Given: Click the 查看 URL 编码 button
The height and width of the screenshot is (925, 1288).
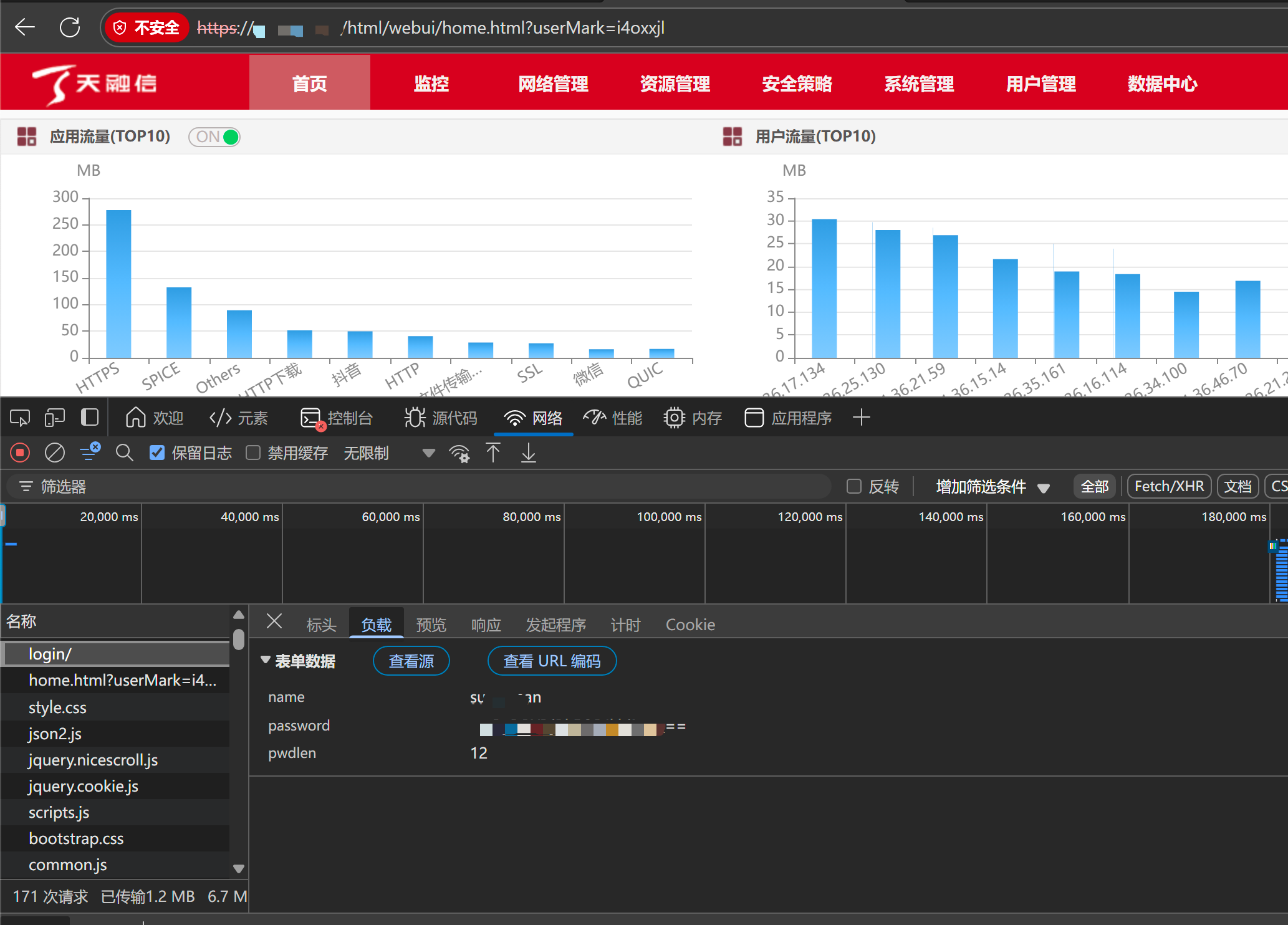Looking at the screenshot, I should click(x=552, y=661).
